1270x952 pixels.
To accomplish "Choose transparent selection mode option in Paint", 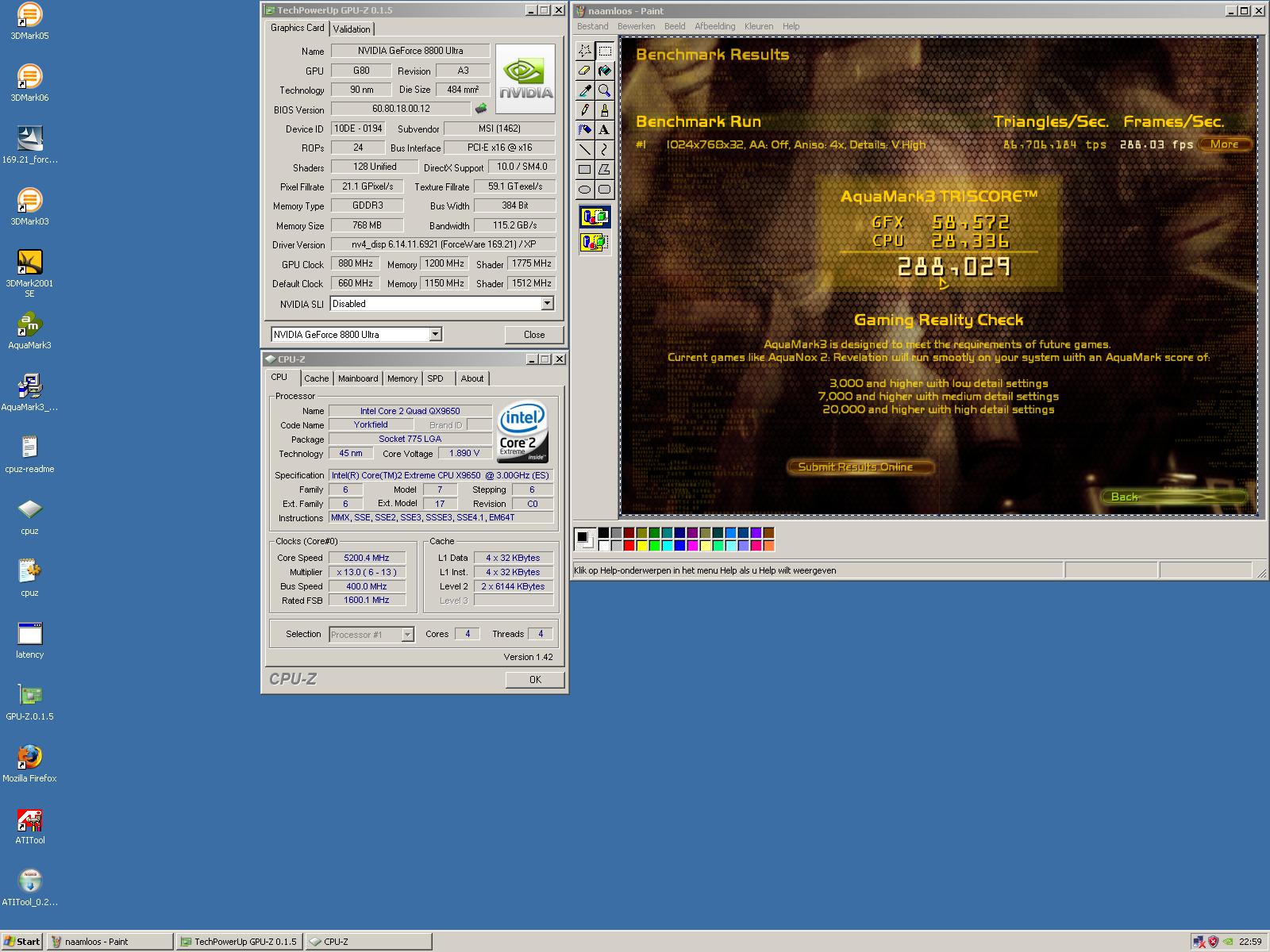I will [x=595, y=242].
